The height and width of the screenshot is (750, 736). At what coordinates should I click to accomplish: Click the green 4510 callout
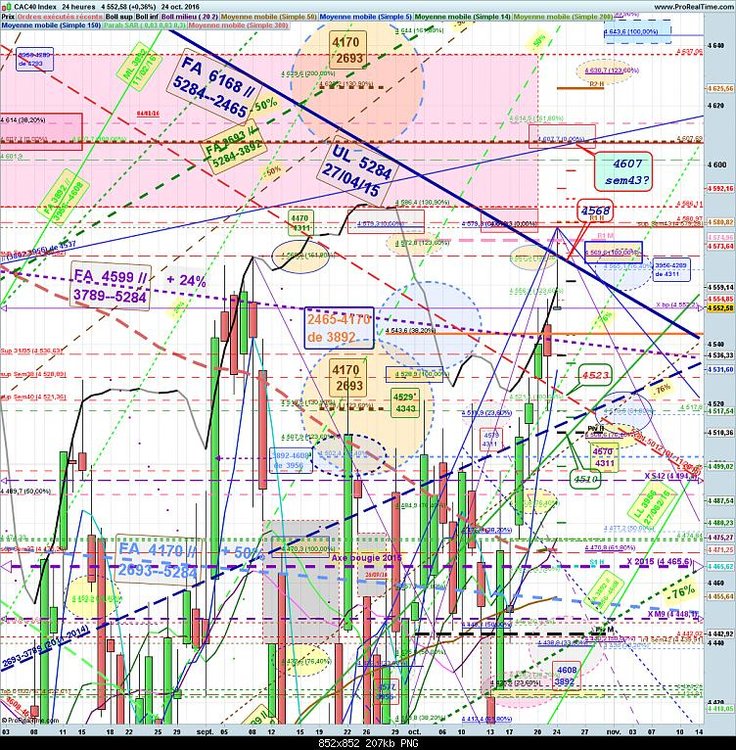click(587, 478)
